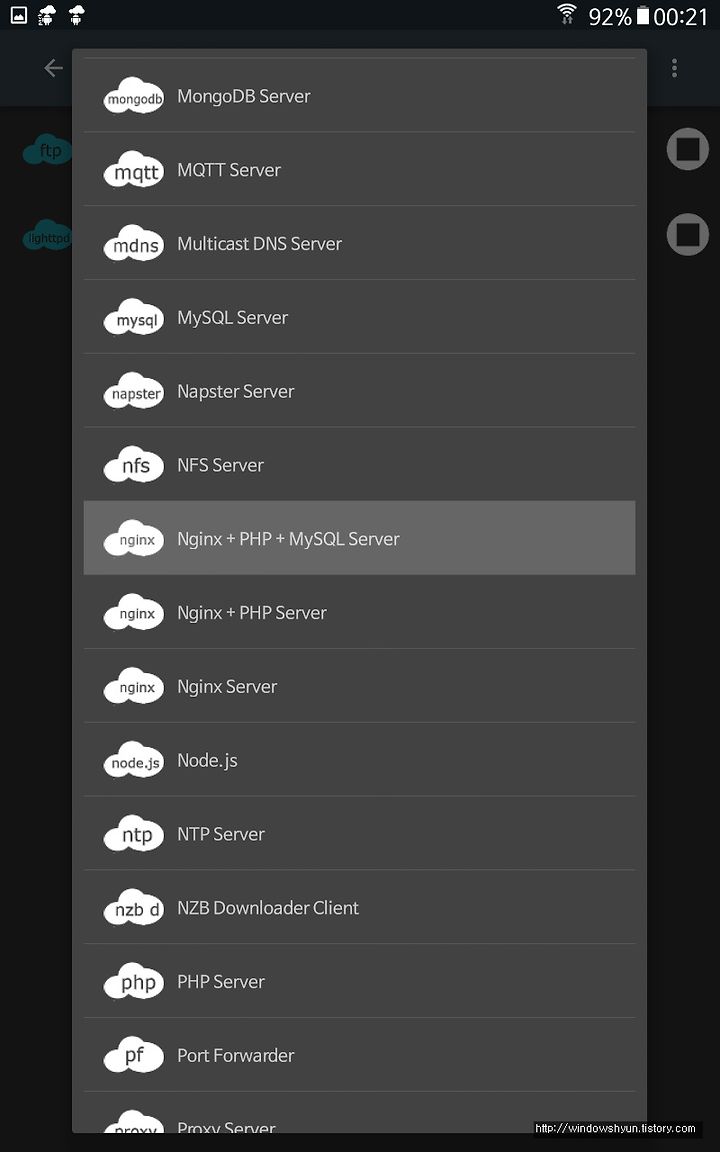Open the three-dot overflow menu
The height and width of the screenshot is (1152, 720).
[674, 68]
